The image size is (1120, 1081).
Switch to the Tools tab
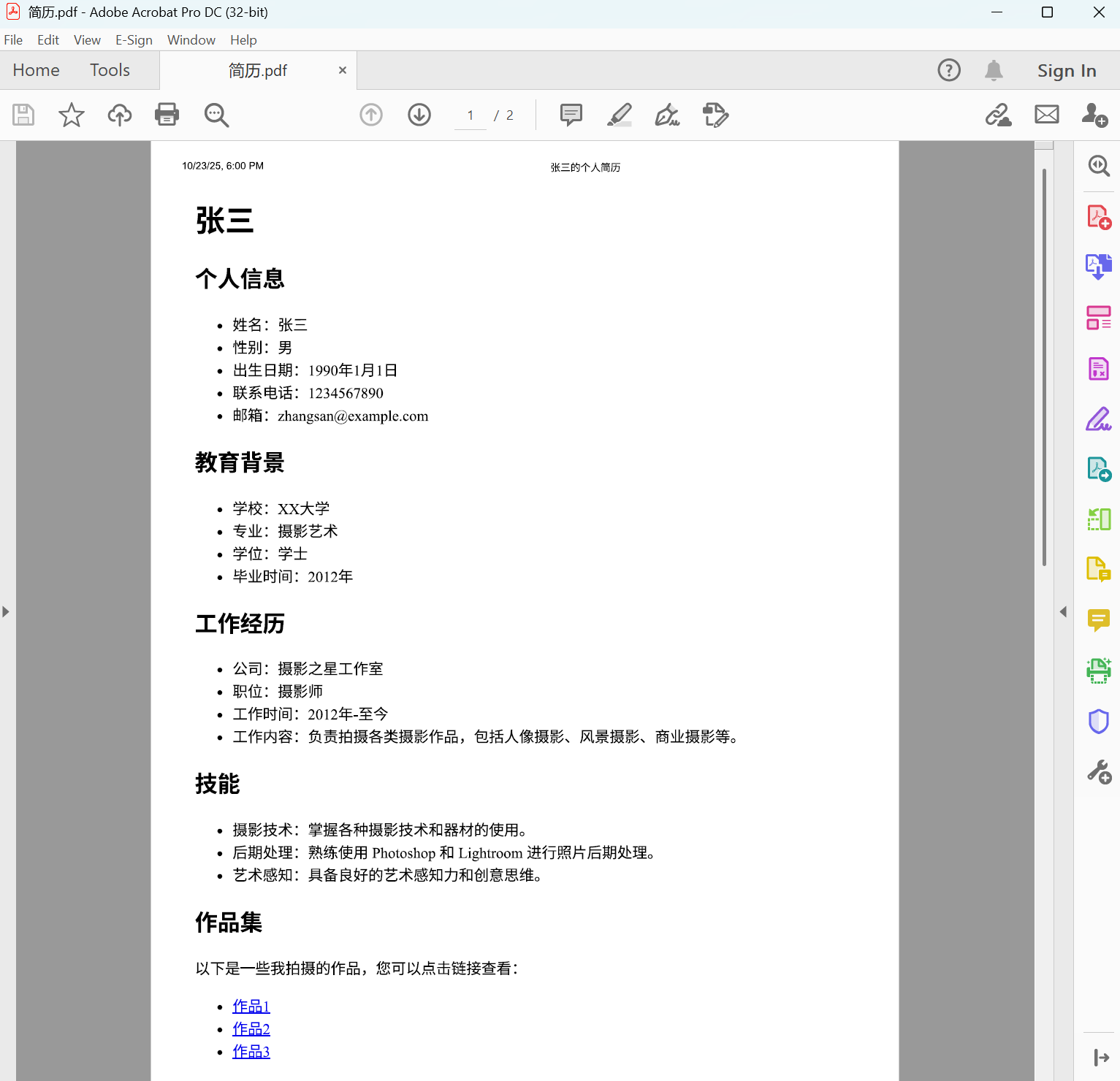pos(110,70)
